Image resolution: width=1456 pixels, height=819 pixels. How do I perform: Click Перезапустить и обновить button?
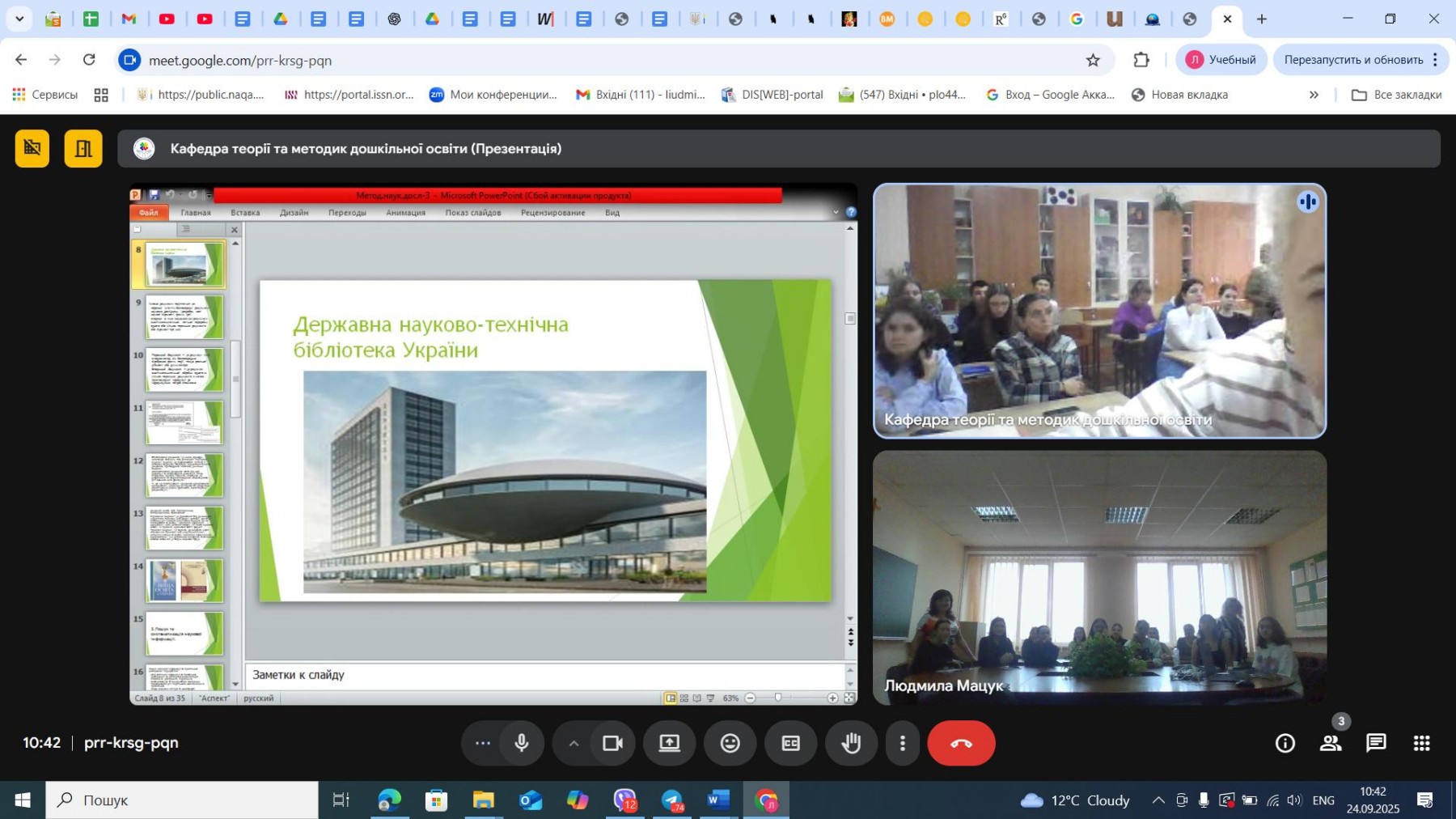pos(1352,60)
